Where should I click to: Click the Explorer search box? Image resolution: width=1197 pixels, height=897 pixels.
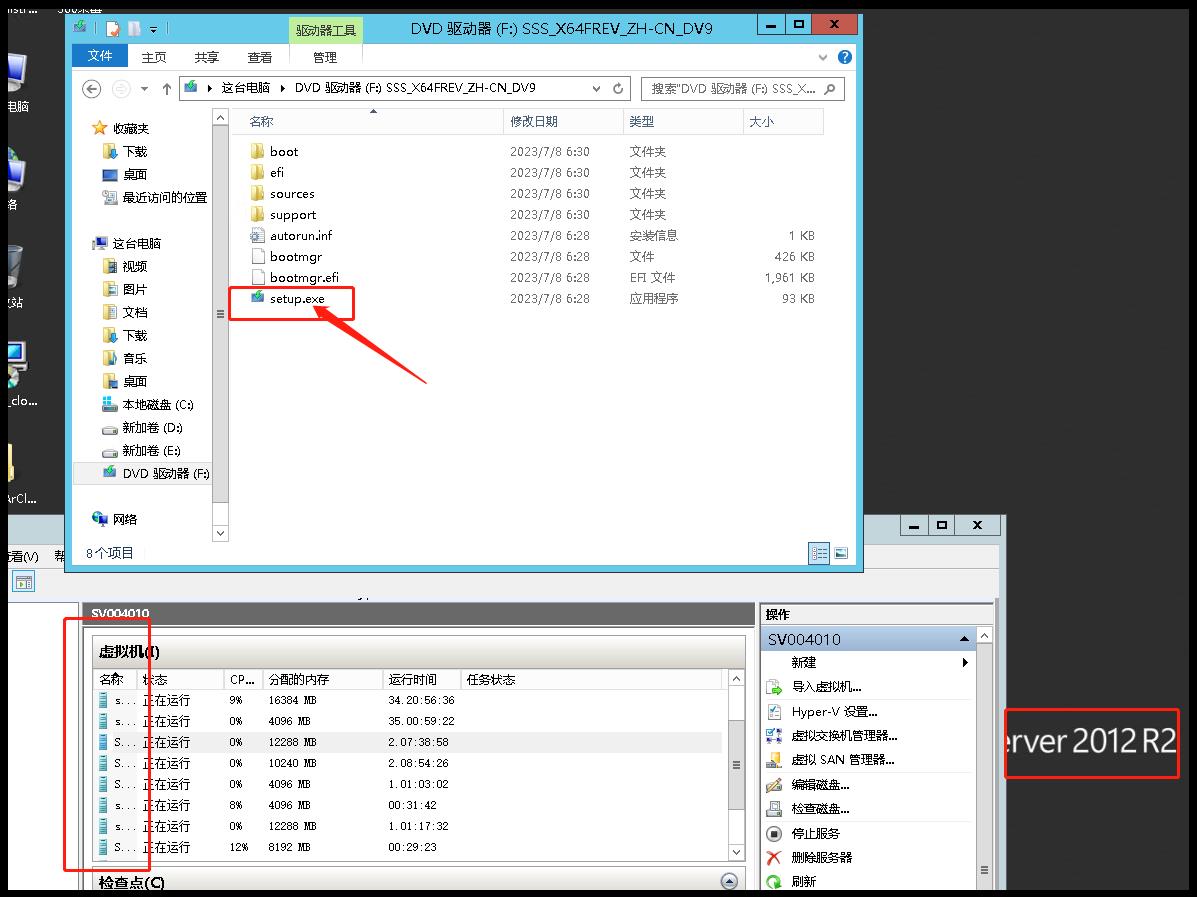[x=742, y=89]
